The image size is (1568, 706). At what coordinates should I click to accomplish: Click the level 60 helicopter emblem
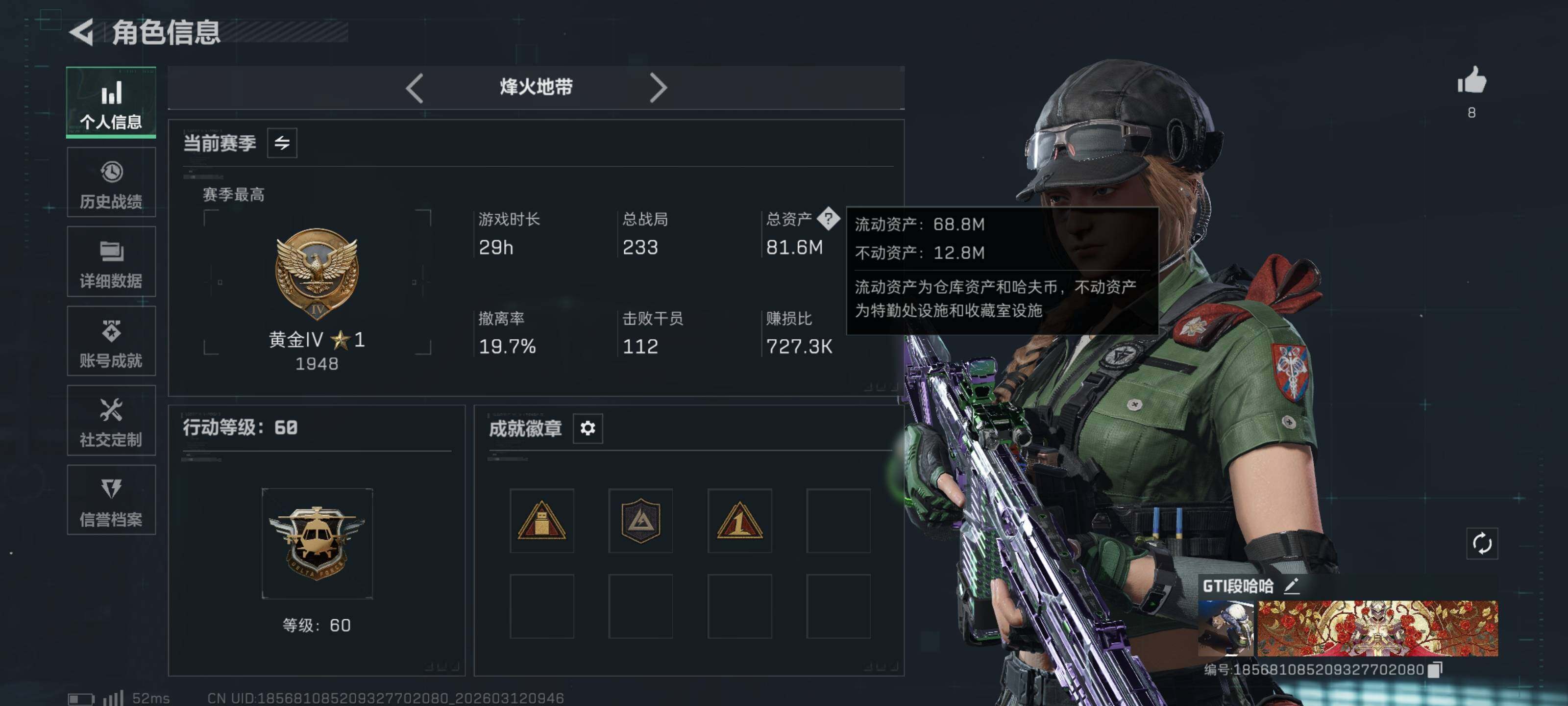tap(317, 543)
